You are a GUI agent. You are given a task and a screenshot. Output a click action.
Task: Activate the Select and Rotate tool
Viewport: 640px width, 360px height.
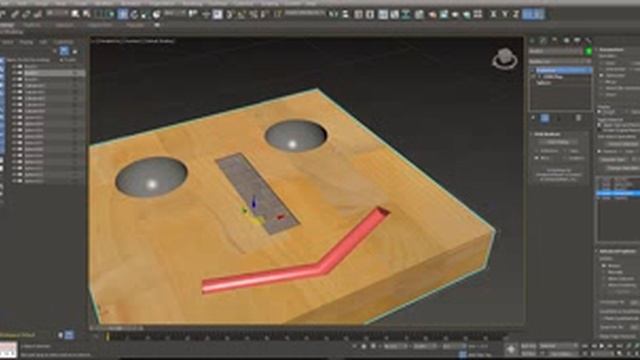tap(134, 14)
